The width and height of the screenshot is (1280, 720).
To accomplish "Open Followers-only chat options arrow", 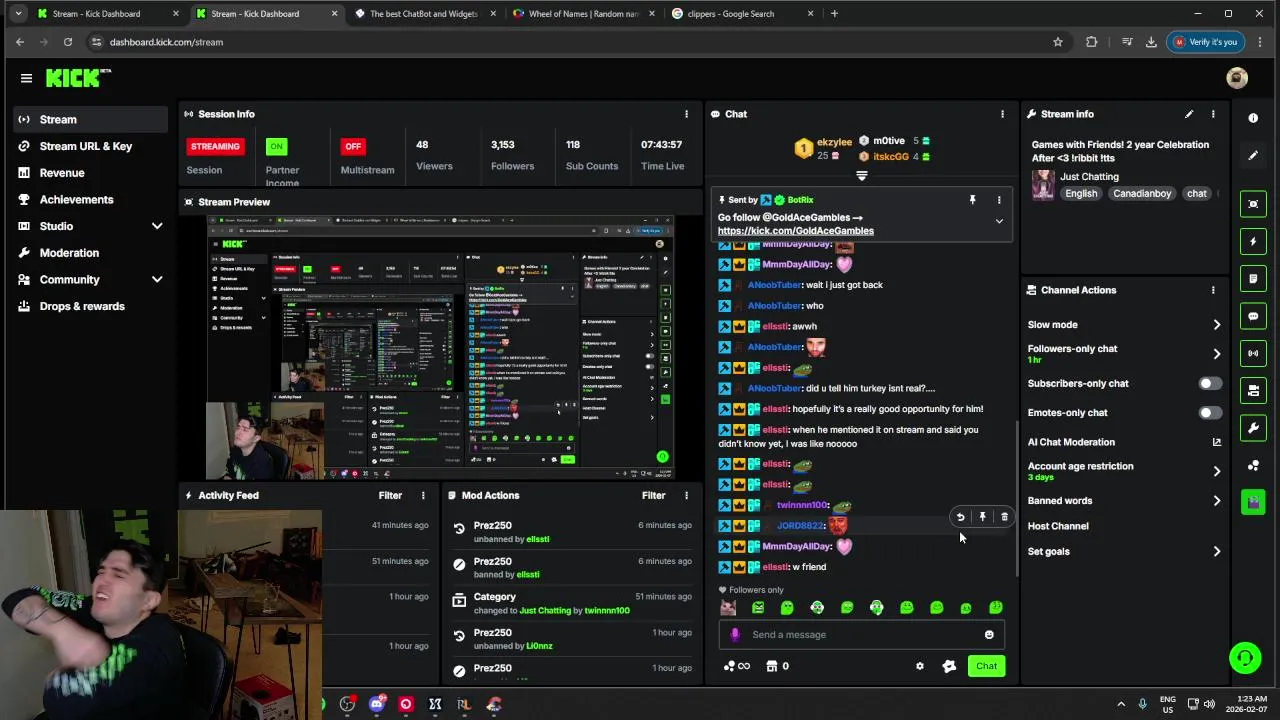I will pyautogui.click(x=1216, y=354).
